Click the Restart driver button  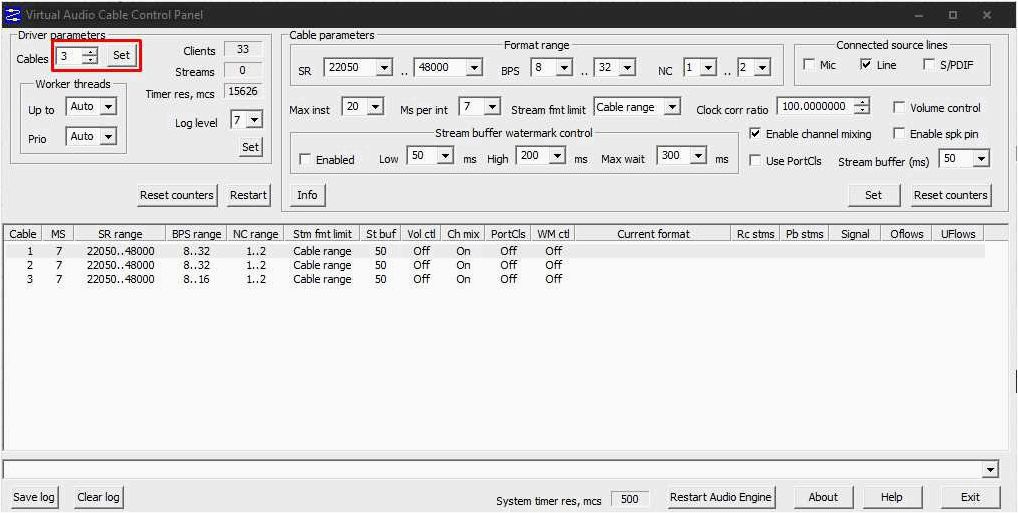248,195
